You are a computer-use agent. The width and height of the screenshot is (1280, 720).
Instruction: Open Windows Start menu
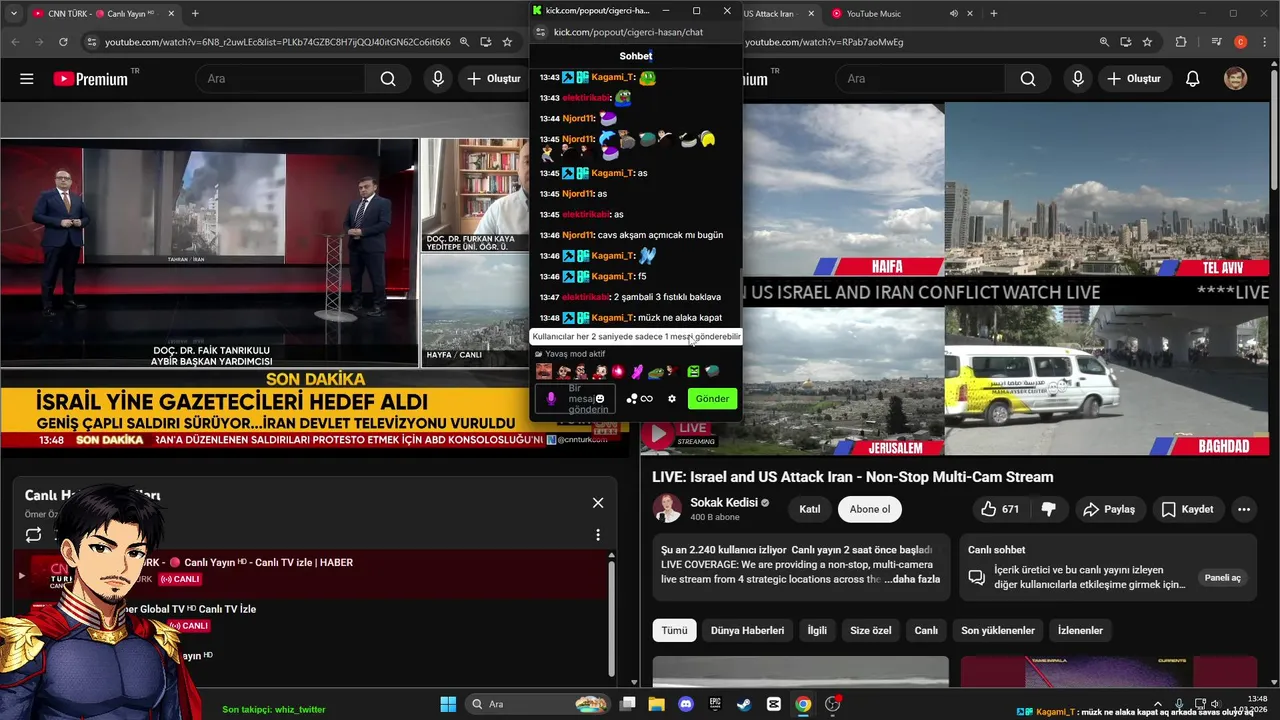coord(448,704)
